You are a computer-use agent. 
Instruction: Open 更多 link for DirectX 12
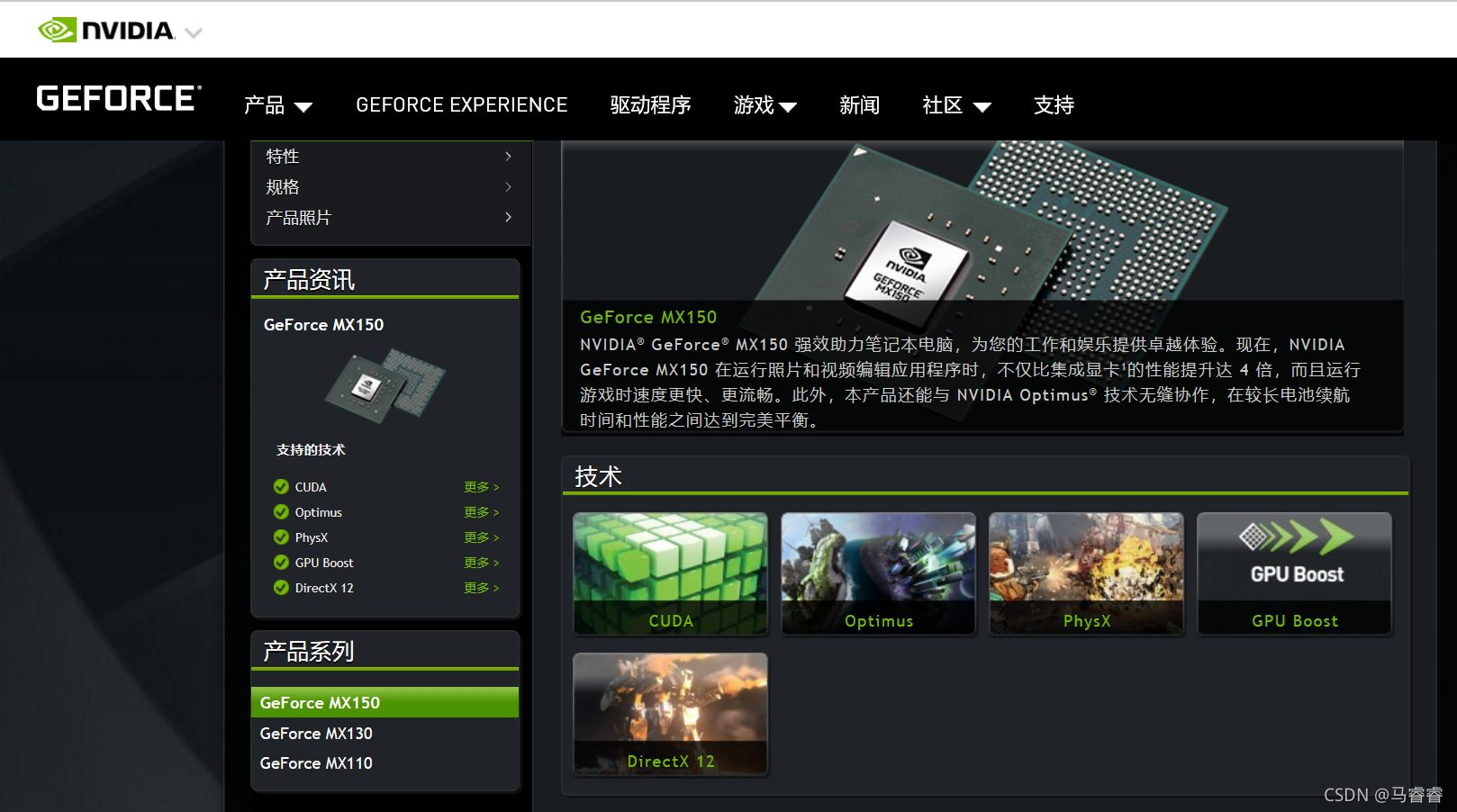coord(481,588)
